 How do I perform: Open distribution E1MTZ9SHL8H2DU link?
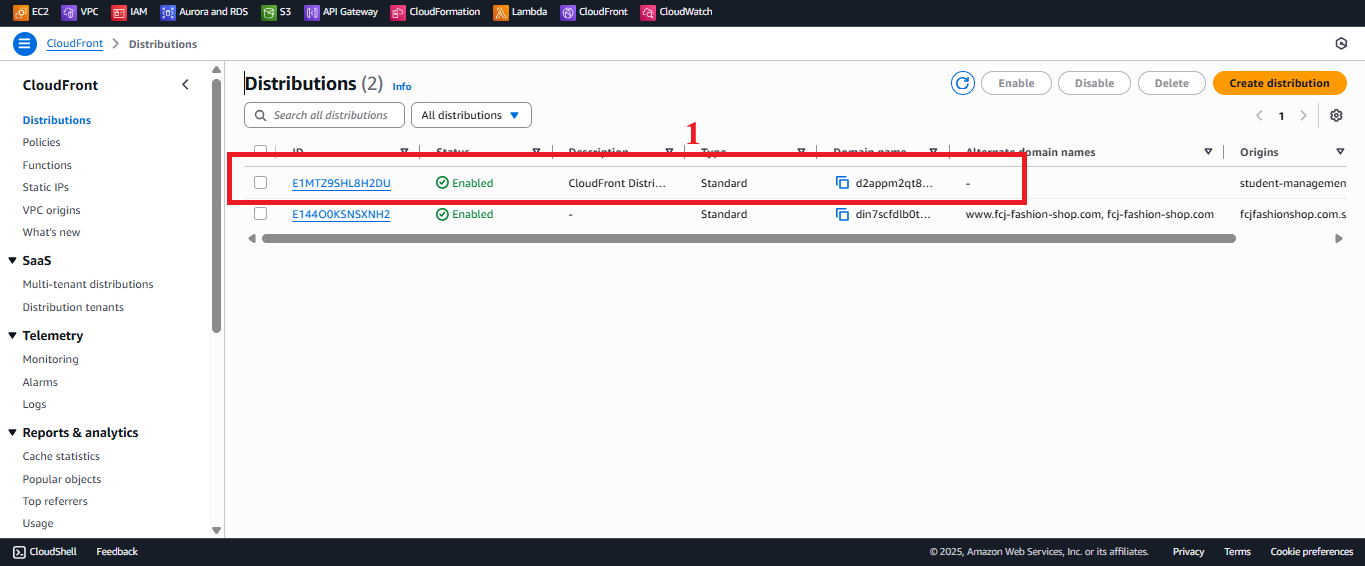[x=341, y=183]
